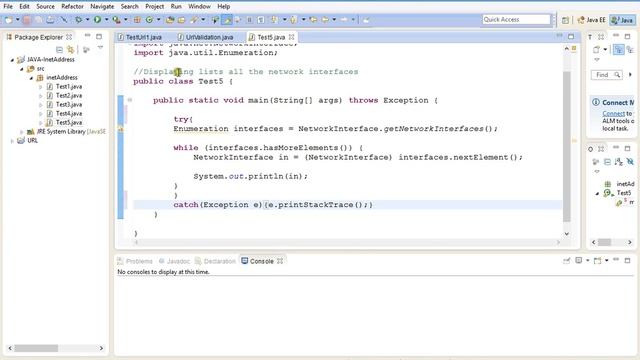Image resolution: width=640 pixels, height=360 pixels.
Task: Expand the JRE System Library node
Action: tap(22, 131)
